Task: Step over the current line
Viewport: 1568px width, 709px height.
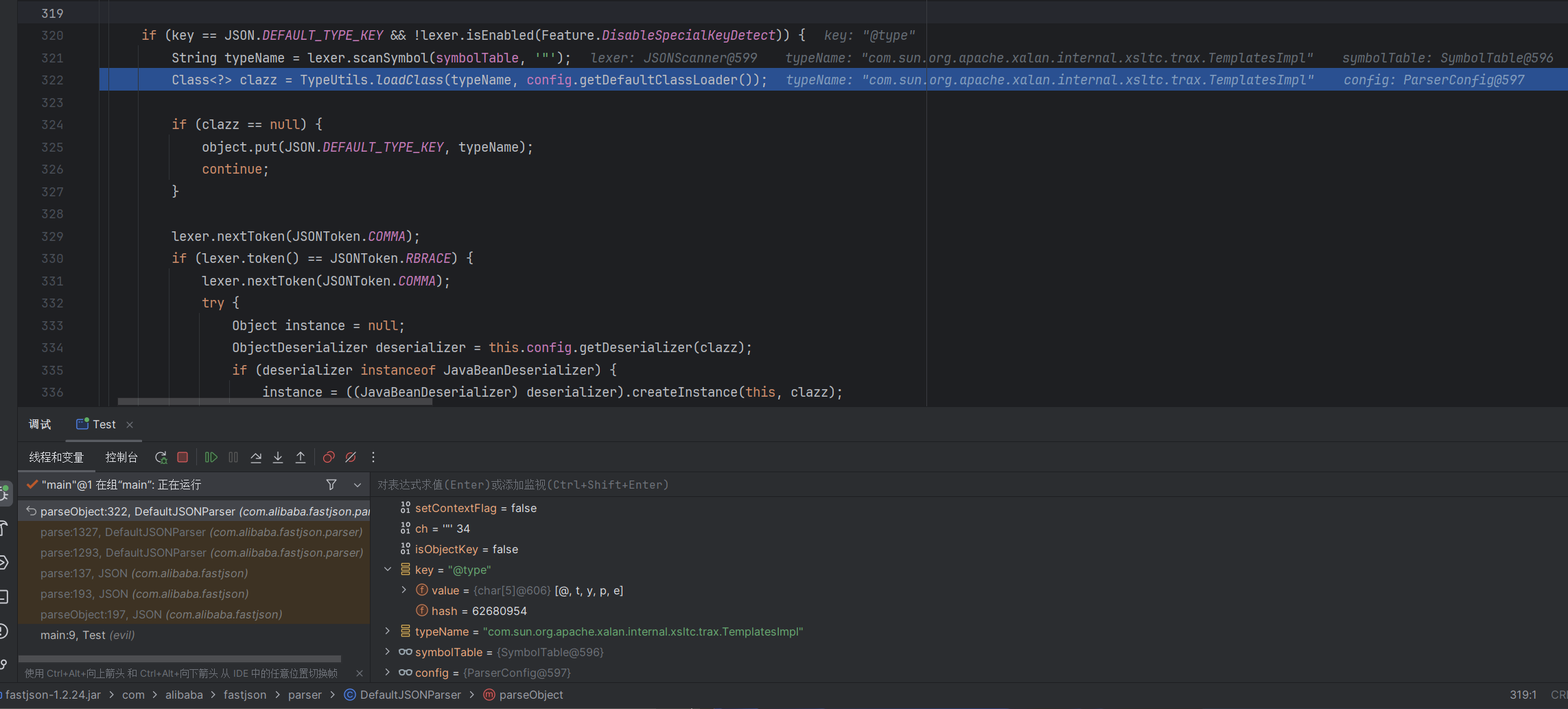Action: tap(256, 457)
